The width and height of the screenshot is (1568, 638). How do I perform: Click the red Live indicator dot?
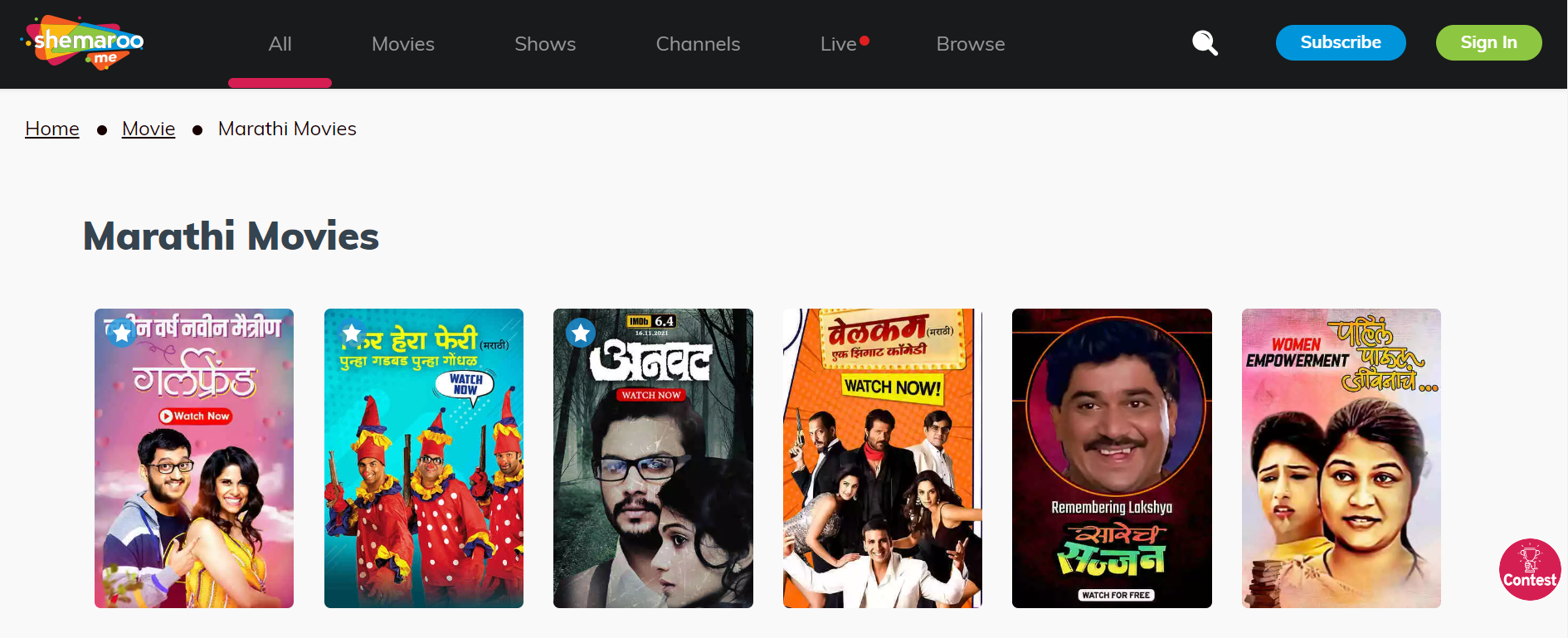[x=864, y=40]
